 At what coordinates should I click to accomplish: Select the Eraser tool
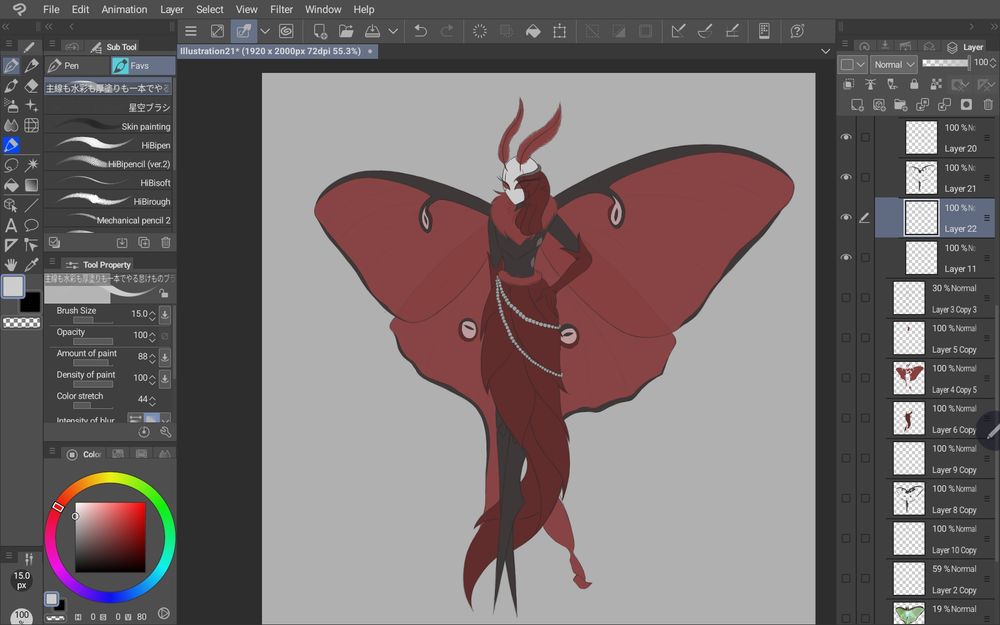tap(31, 86)
